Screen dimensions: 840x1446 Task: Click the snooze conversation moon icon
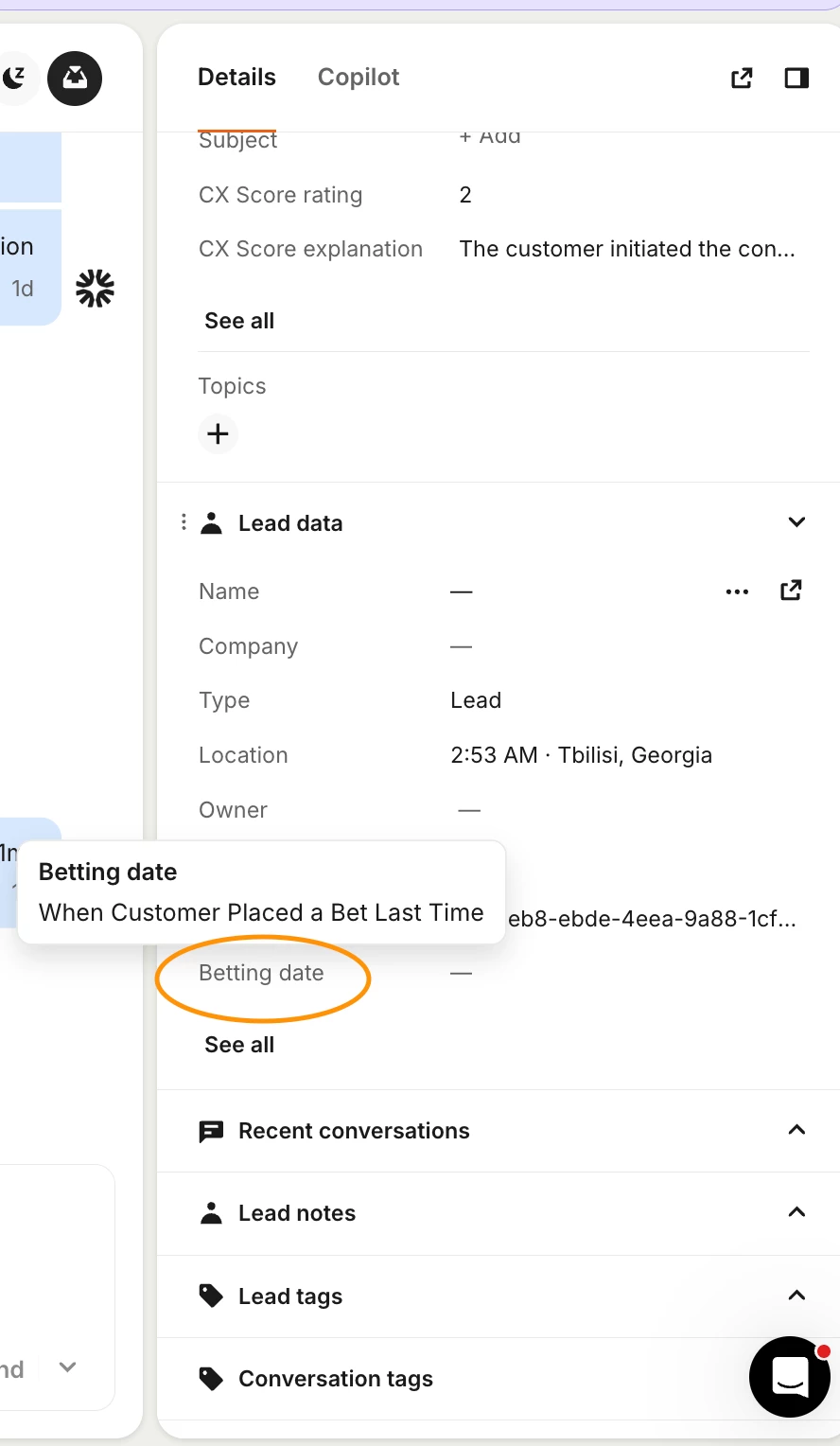click(x=16, y=78)
